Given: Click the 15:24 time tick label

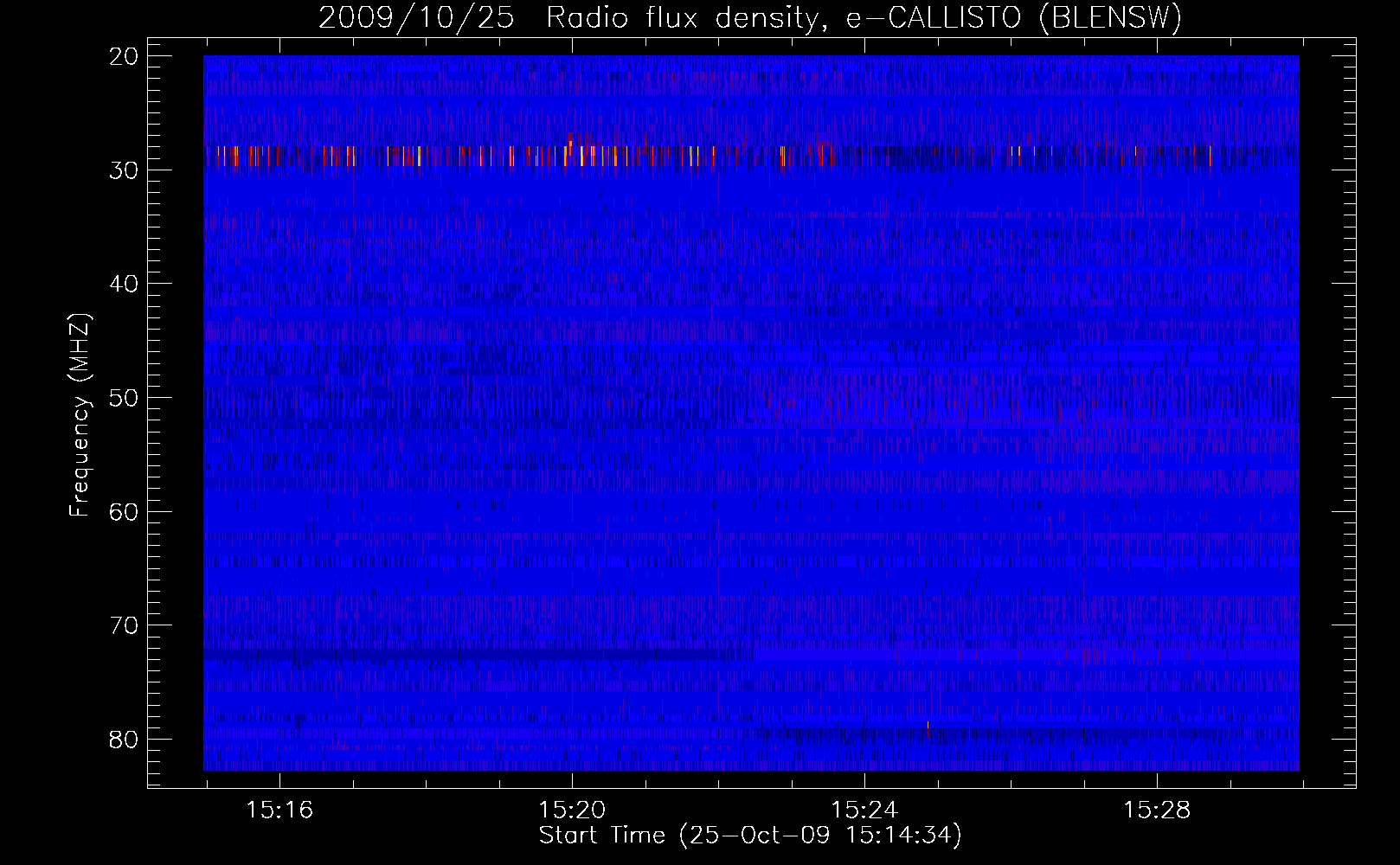Looking at the screenshot, I should (x=864, y=811).
